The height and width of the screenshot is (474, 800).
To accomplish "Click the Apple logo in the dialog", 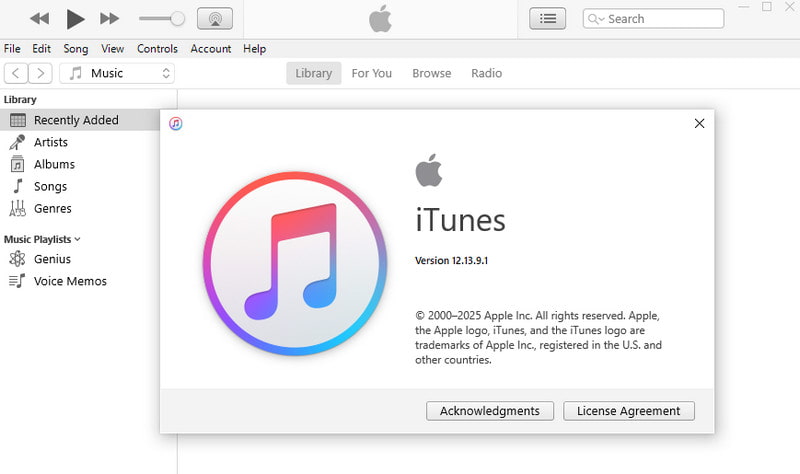I will click(x=429, y=170).
